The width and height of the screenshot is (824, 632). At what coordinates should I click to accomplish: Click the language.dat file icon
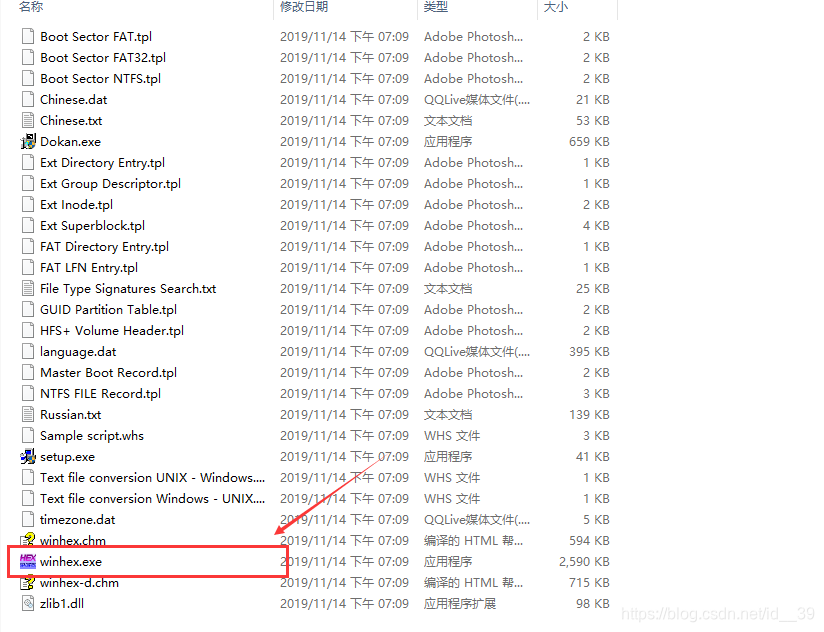(28, 351)
